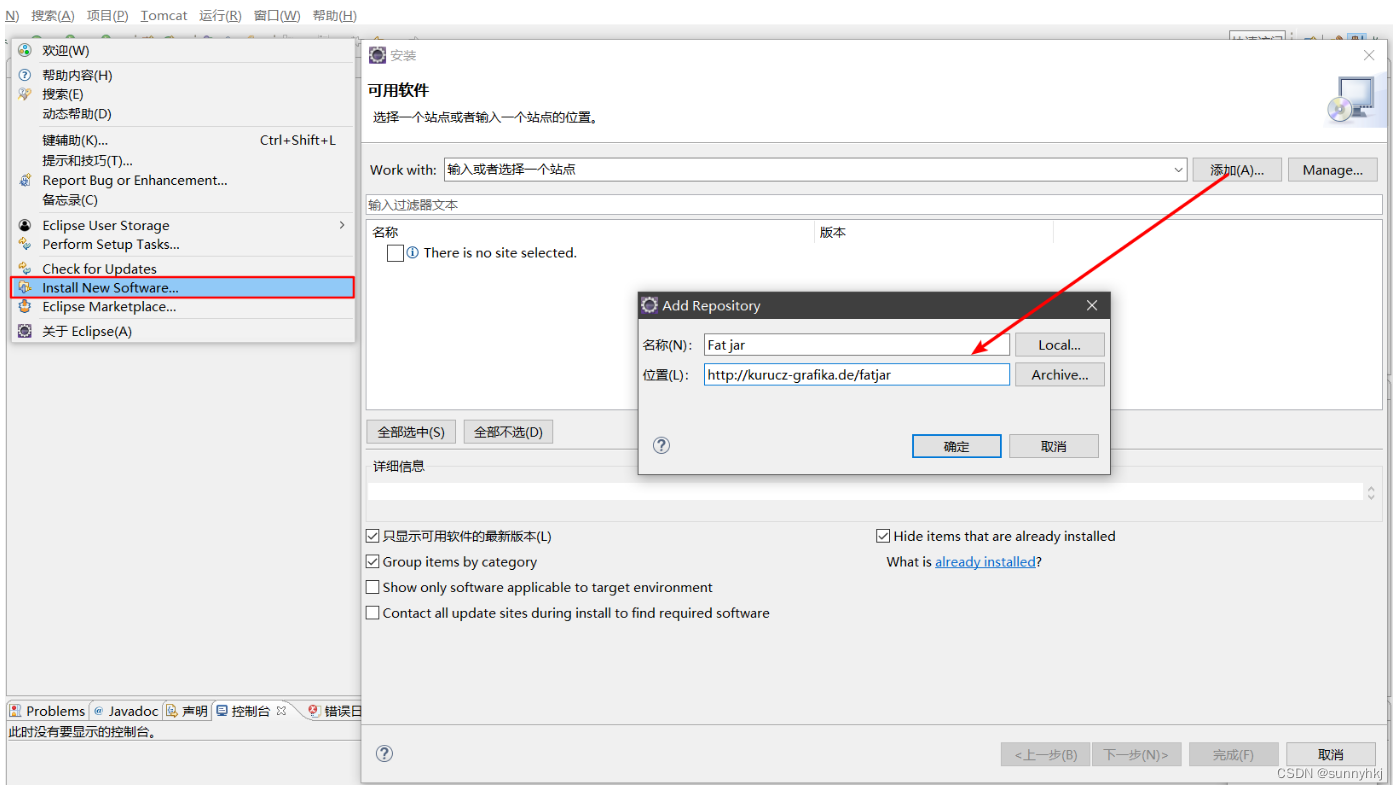This screenshot has width=1398, height=790.
Task: Close the Add Repository dialog with X
Action: 1092,305
